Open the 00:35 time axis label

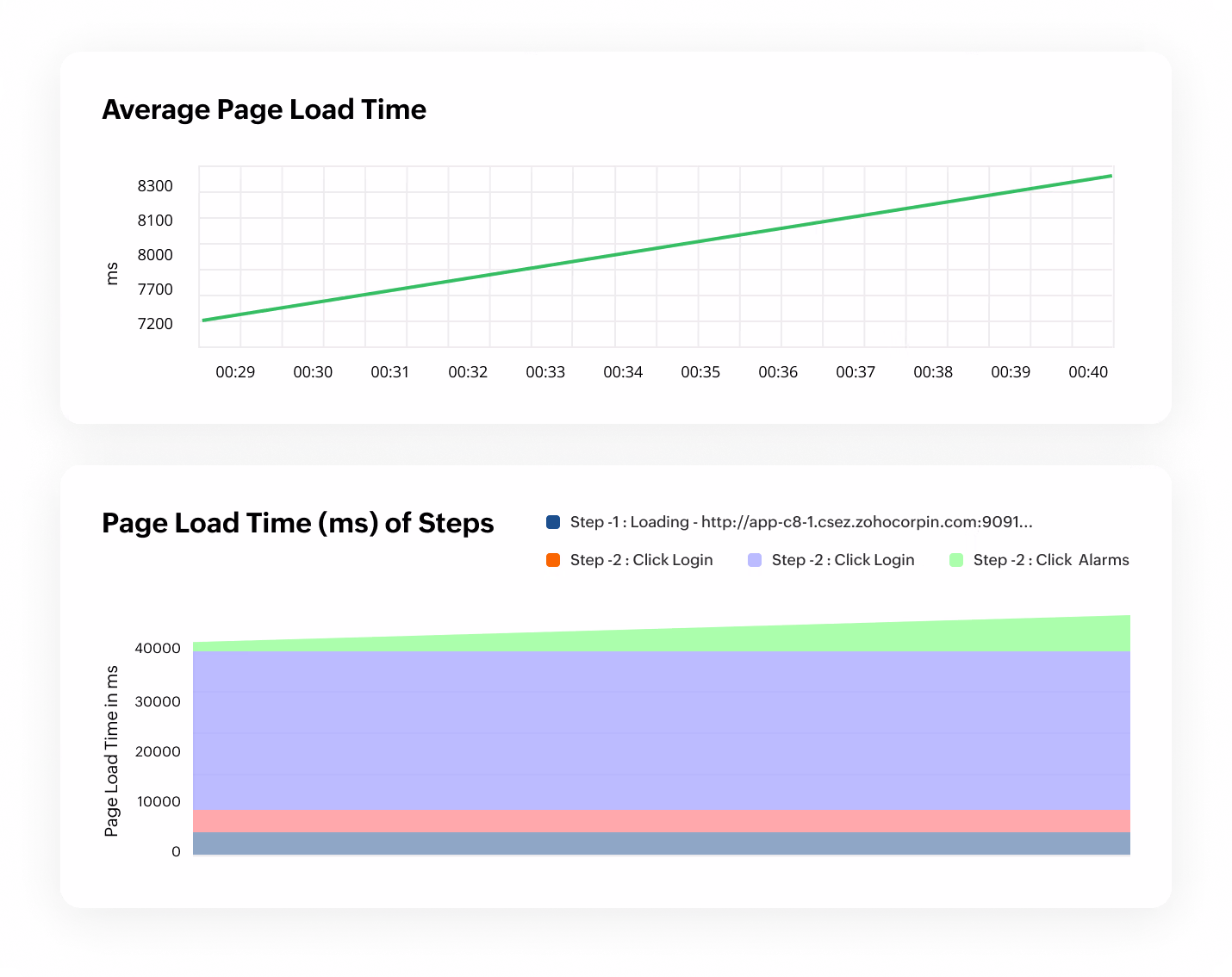pos(700,372)
